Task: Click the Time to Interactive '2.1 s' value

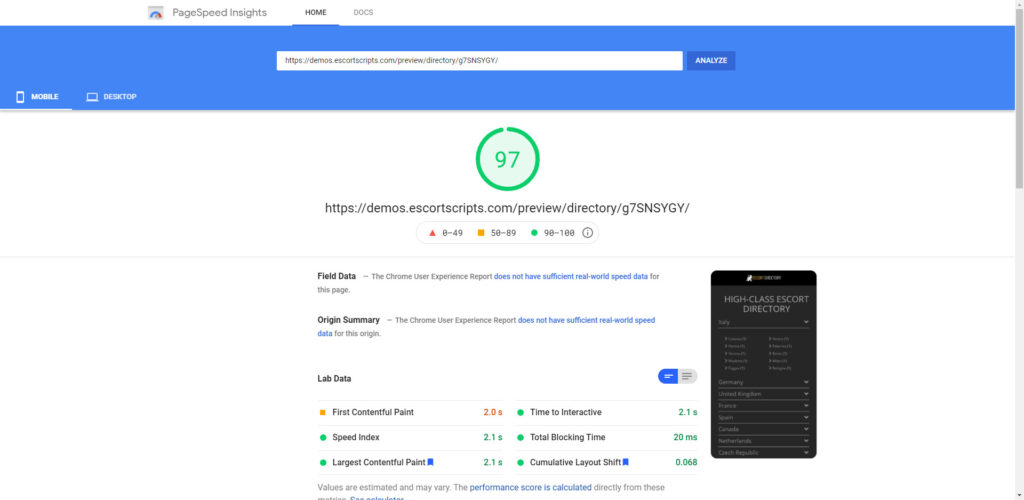Action: 688,413
